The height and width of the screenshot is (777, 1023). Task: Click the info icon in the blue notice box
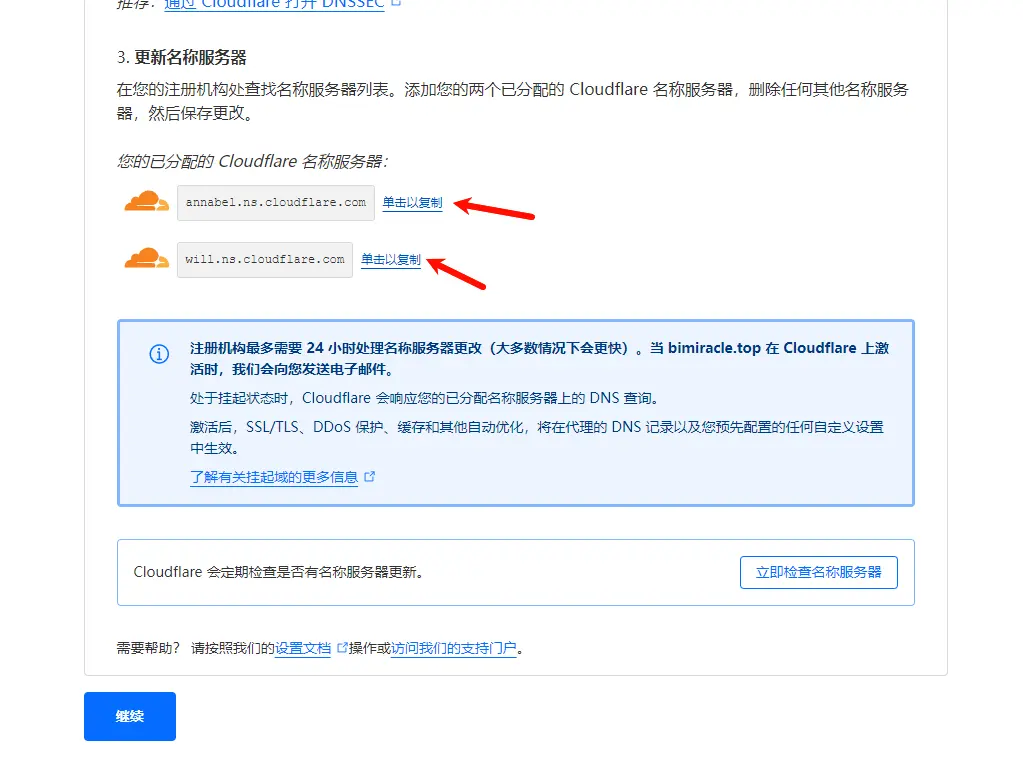click(x=159, y=354)
